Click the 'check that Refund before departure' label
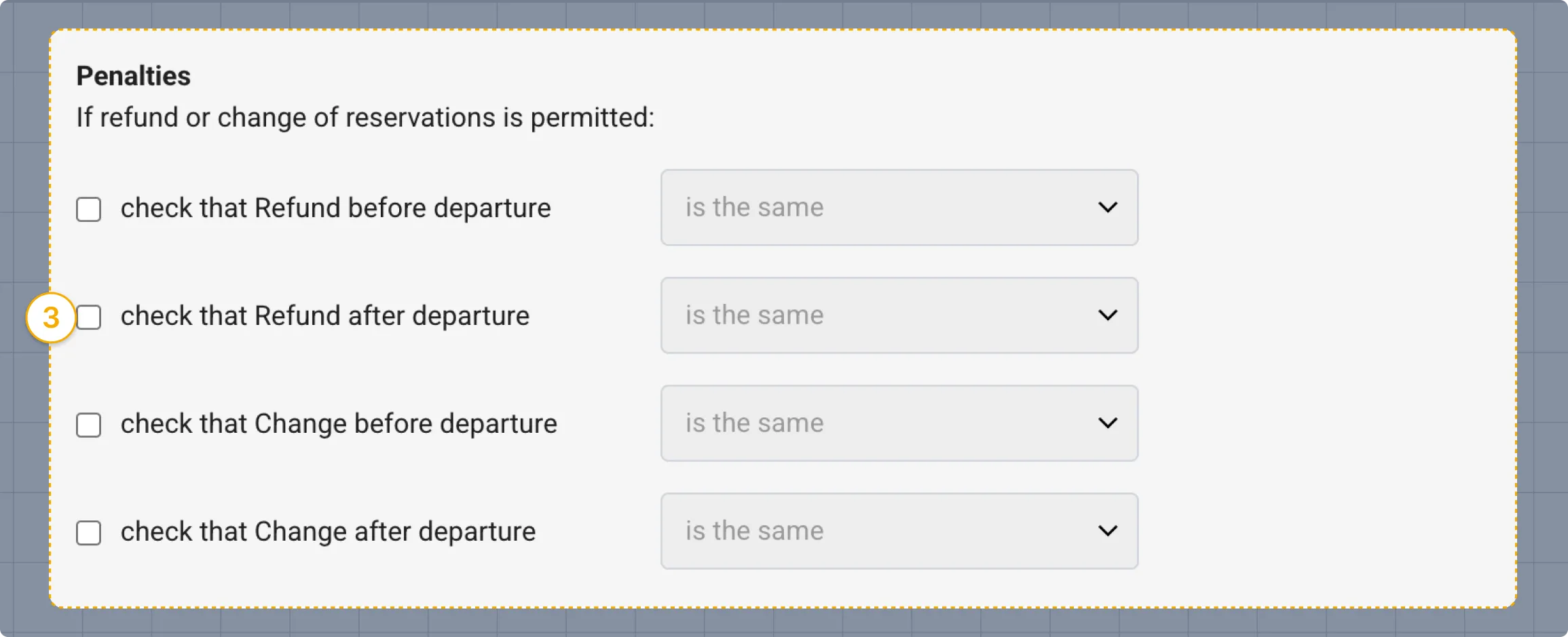Image resolution: width=1568 pixels, height=637 pixels. [335, 208]
